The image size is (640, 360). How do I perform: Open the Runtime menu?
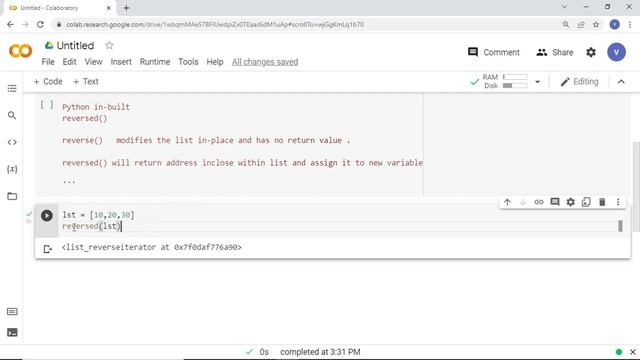click(x=155, y=62)
